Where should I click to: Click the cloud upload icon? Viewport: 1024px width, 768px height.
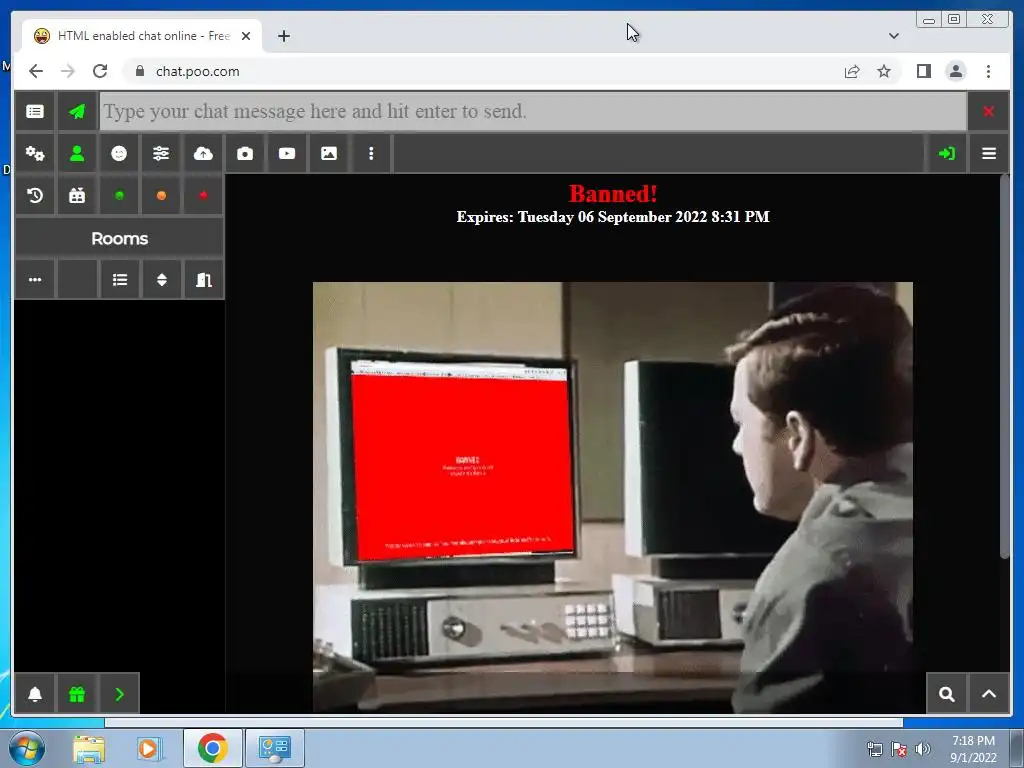203,153
